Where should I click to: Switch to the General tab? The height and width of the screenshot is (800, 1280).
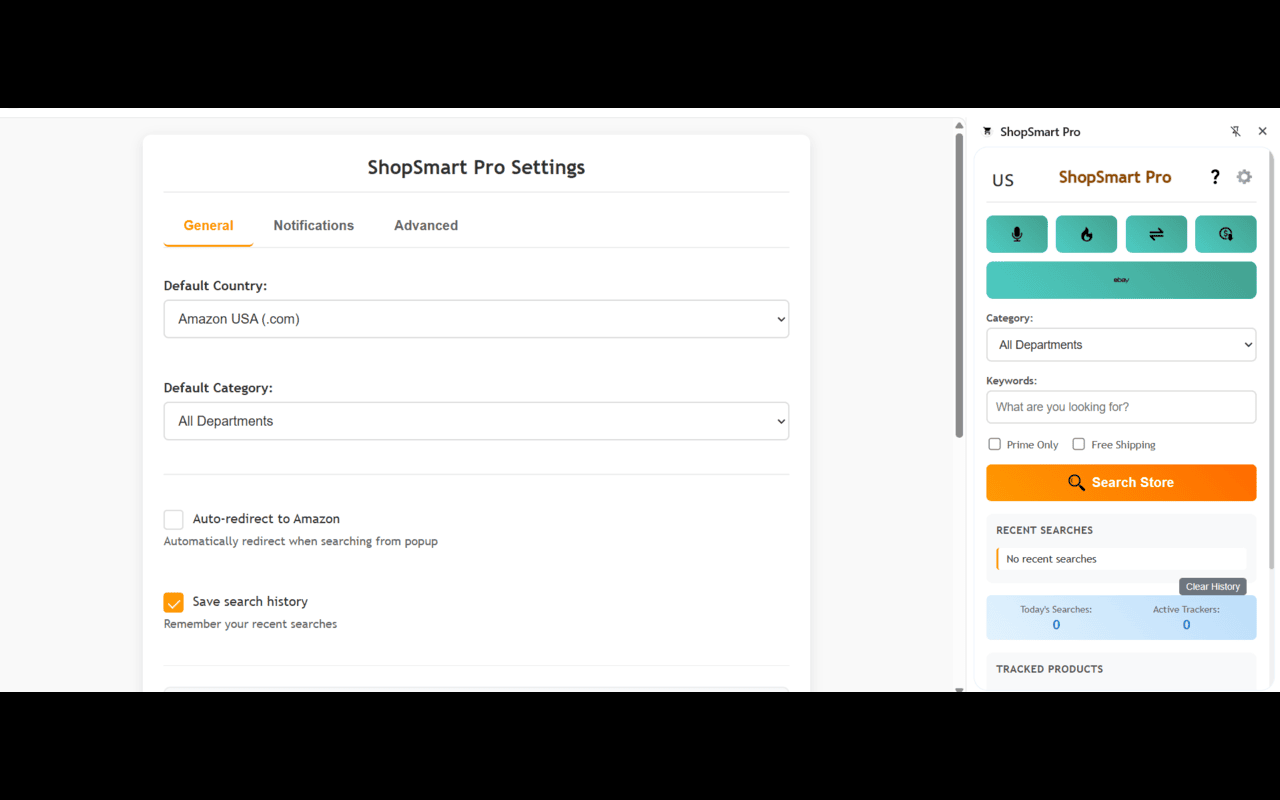208,226
